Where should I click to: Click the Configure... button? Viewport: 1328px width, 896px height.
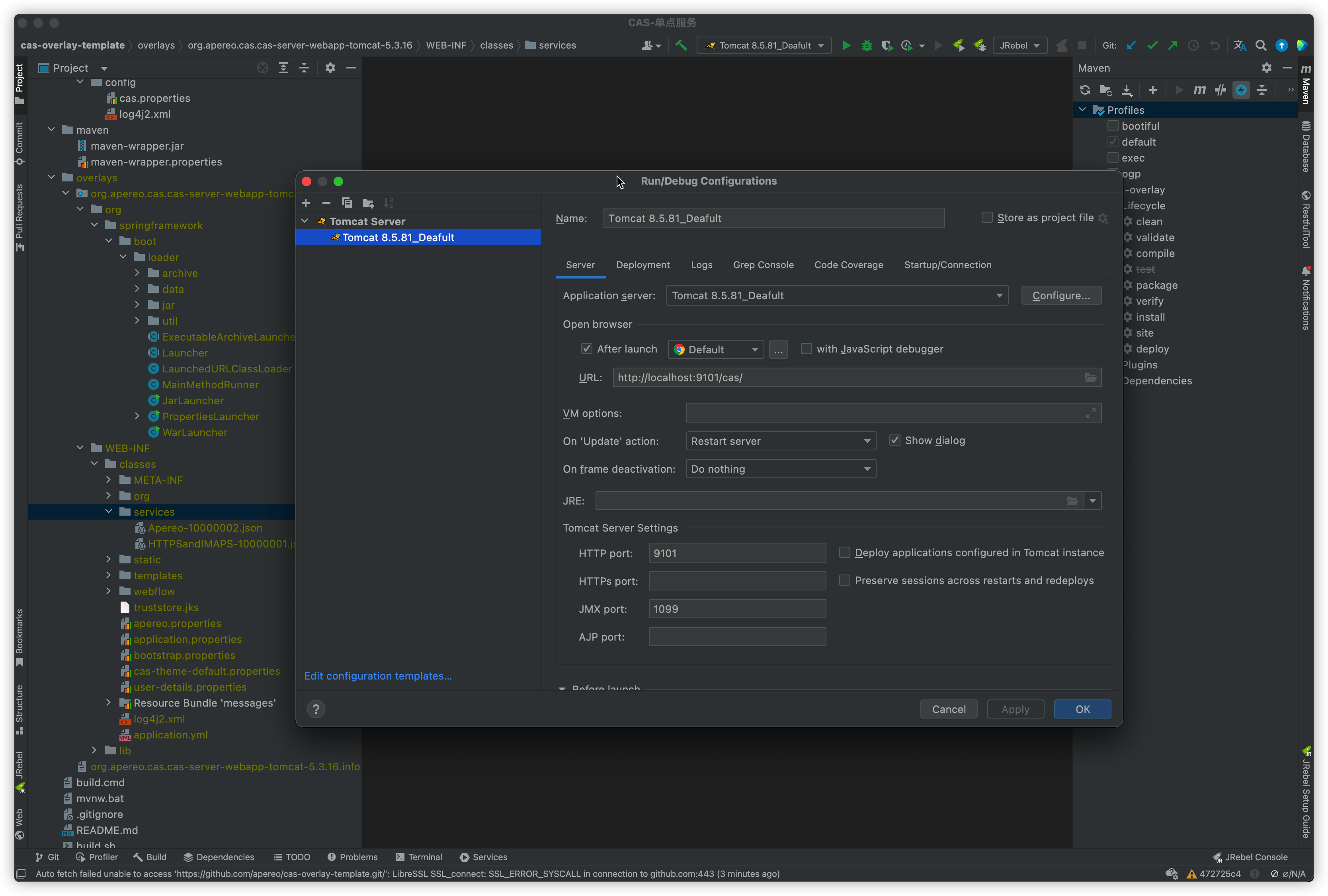(x=1061, y=295)
